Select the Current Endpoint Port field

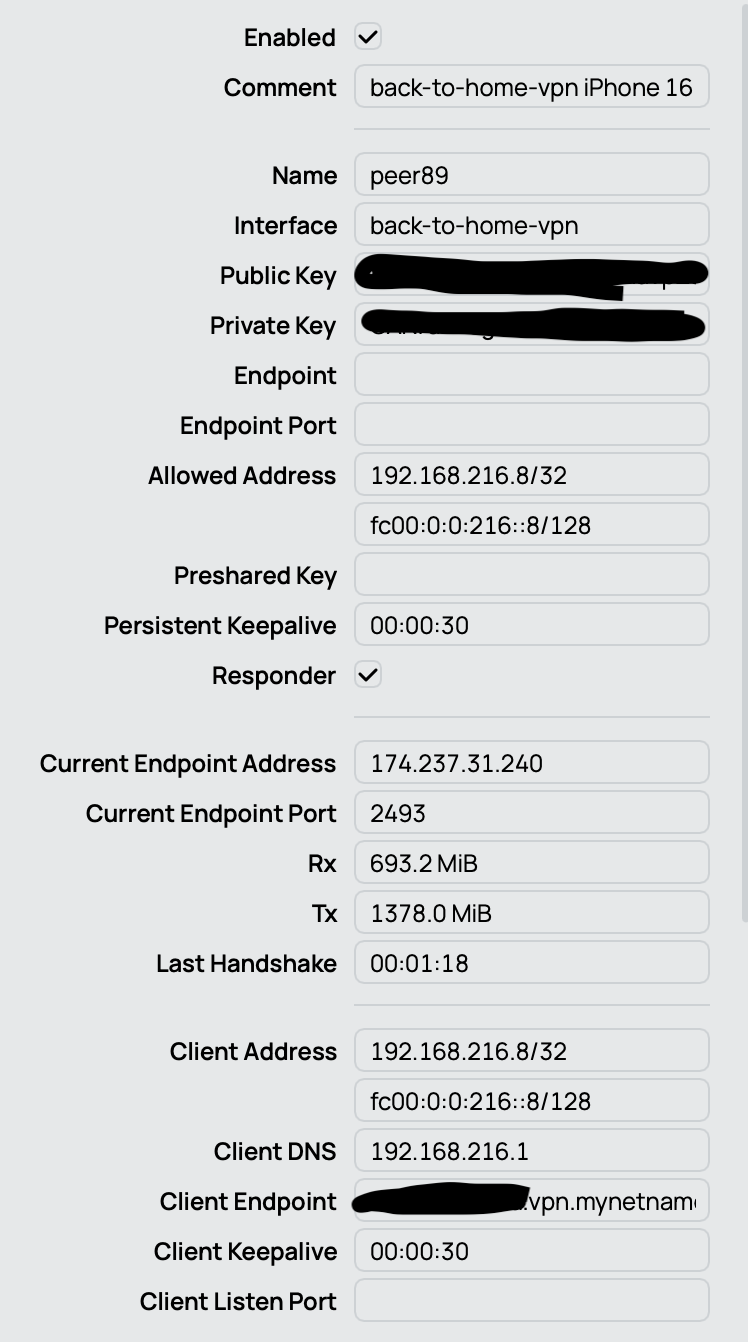tap(531, 814)
